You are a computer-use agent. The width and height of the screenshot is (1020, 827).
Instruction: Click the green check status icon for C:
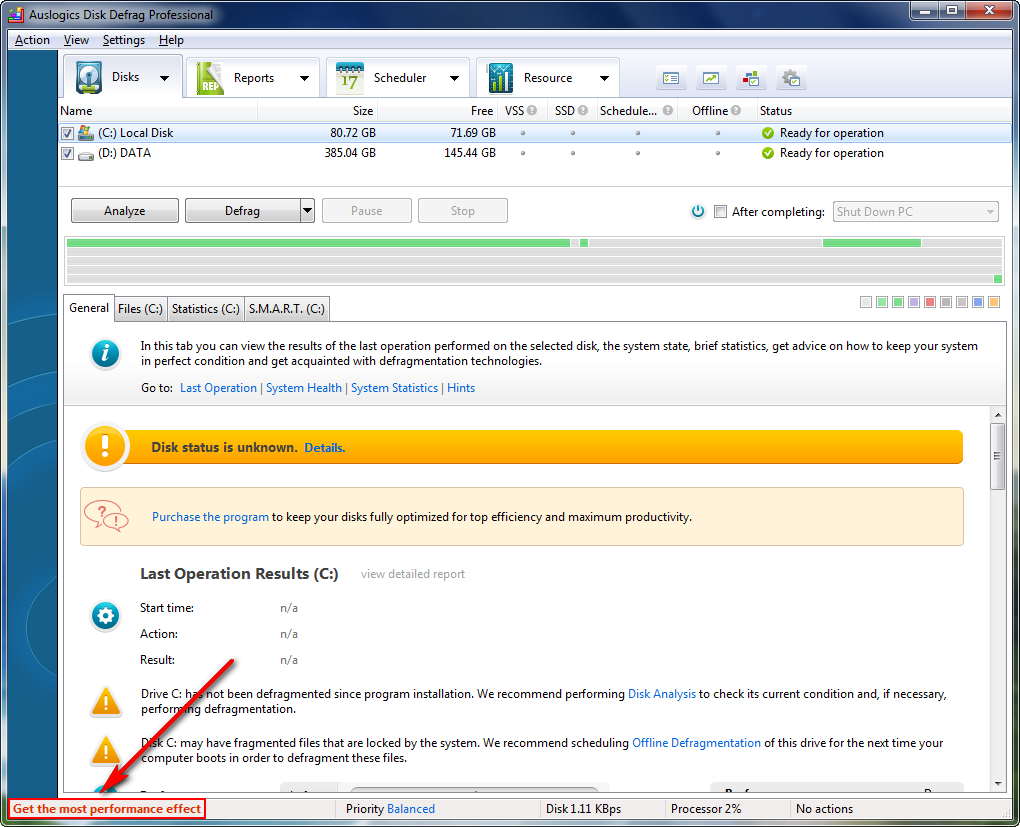coord(768,133)
